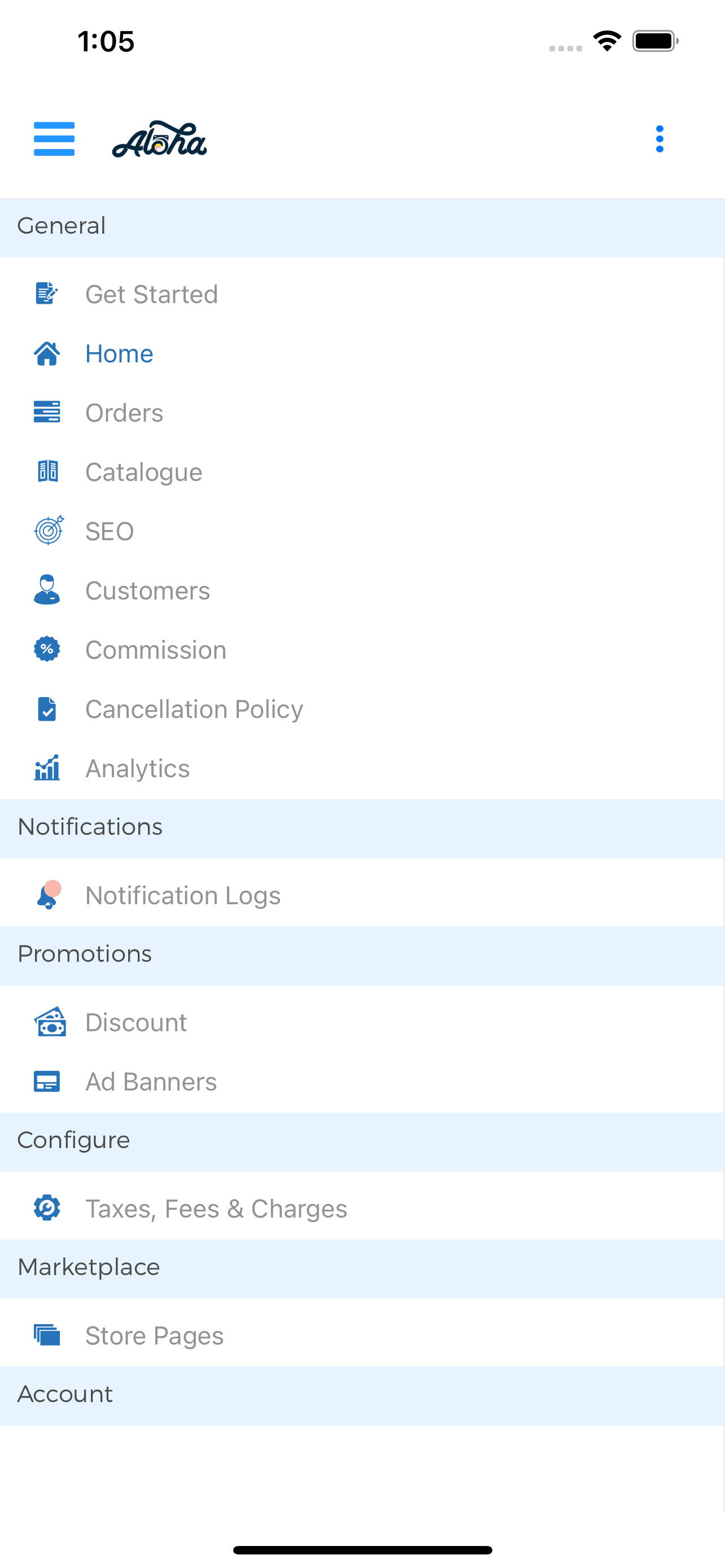725x1568 pixels.
Task: Click the Cancellation Policy document icon
Action: (47, 709)
